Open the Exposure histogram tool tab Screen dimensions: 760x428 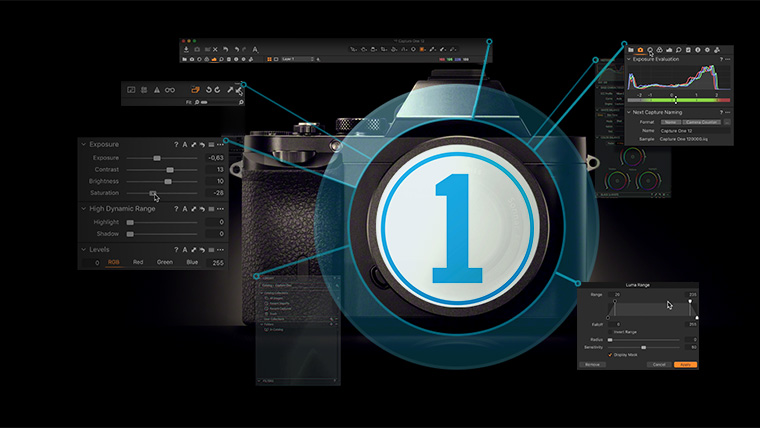[669, 50]
